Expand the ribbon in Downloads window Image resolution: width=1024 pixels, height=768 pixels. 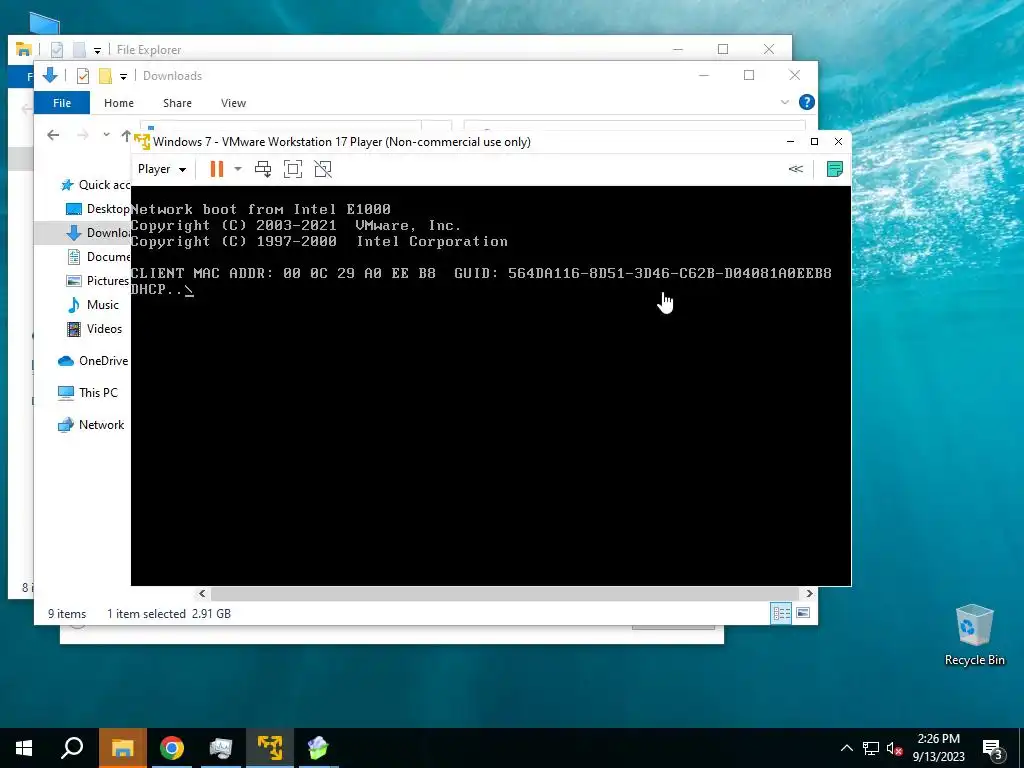pyautogui.click(x=784, y=103)
